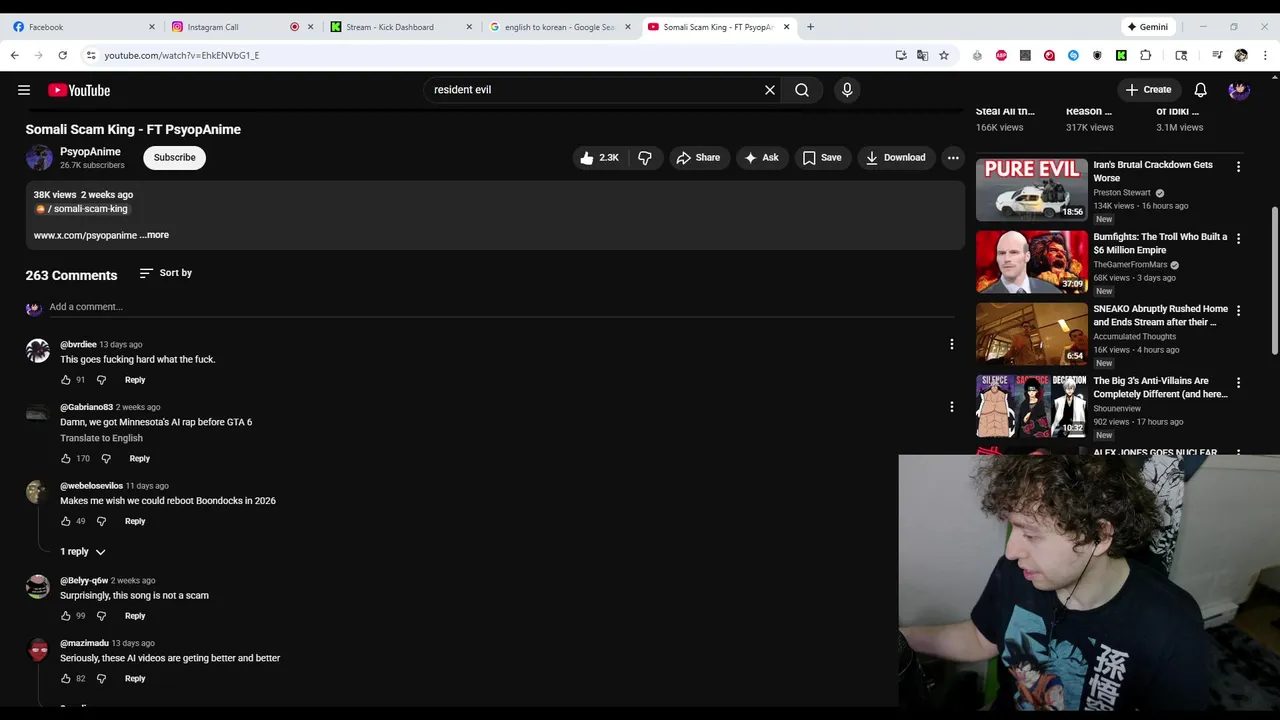Viewport: 1280px width, 720px height.
Task: Open the Shazam extension icon
Action: coord(1073,55)
